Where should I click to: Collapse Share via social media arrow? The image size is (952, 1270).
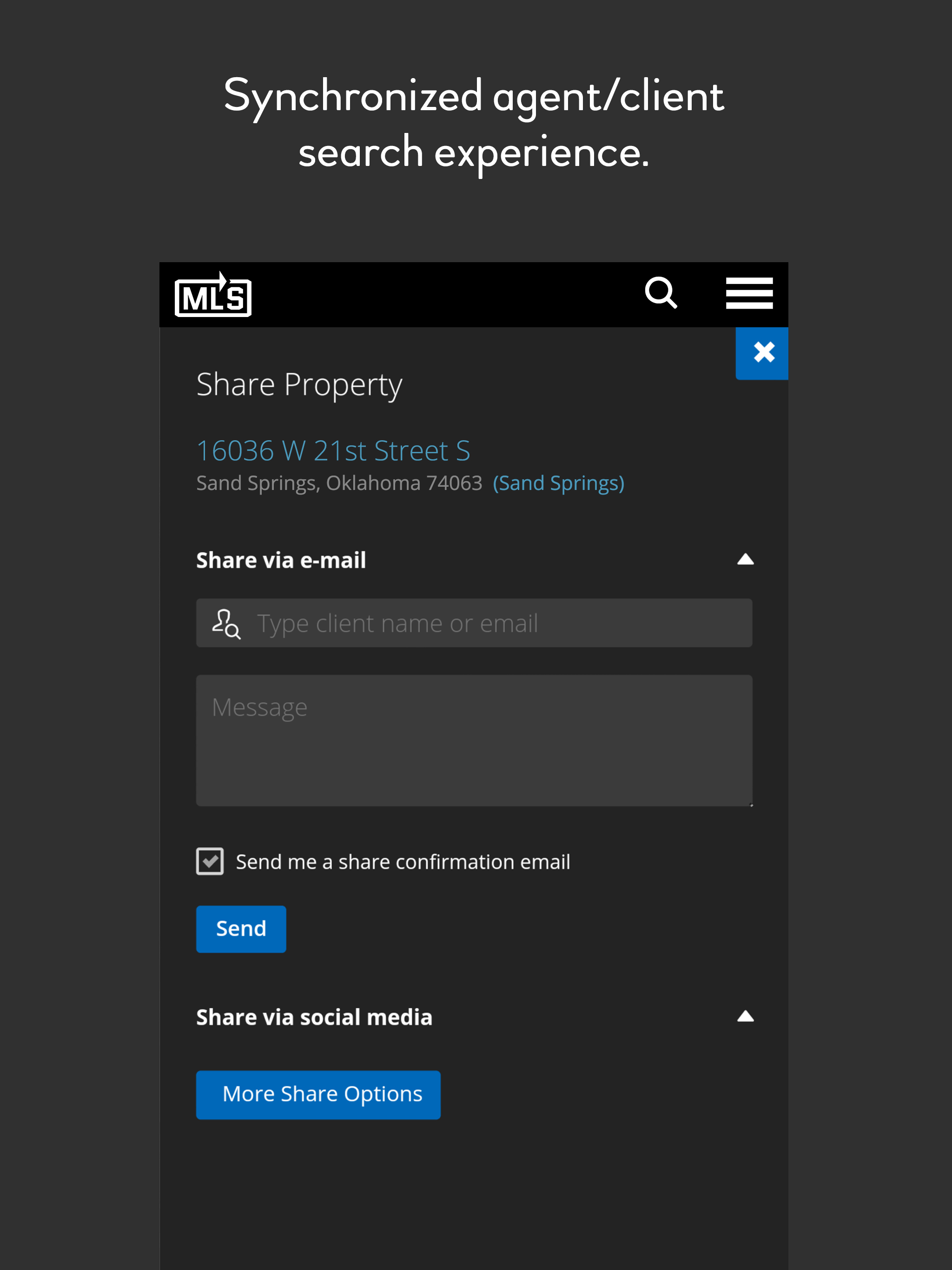point(745,1017)
